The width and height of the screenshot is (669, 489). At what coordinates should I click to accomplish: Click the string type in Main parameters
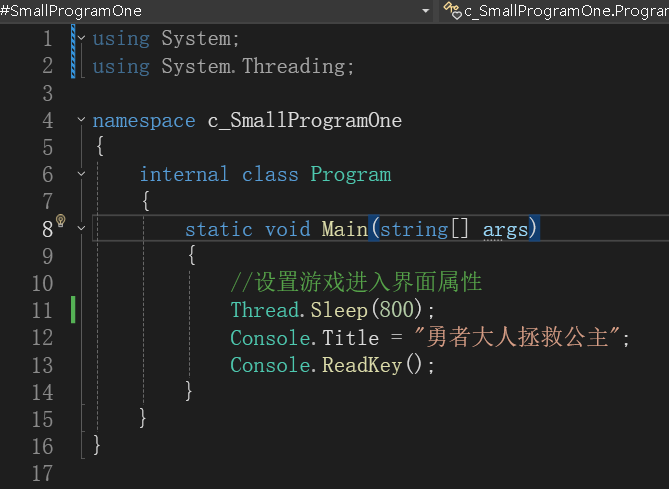coord(414,230)
